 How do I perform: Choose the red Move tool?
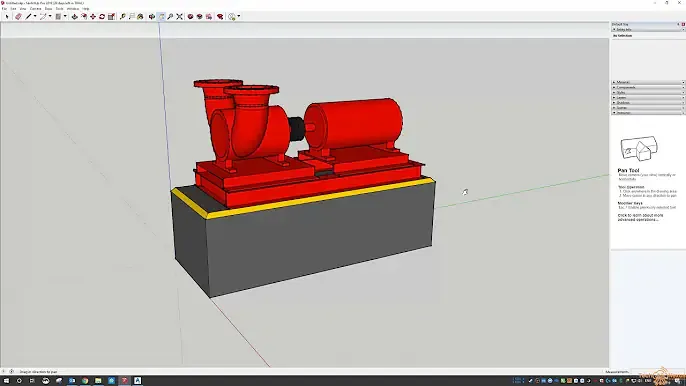(x=93, y=17)
